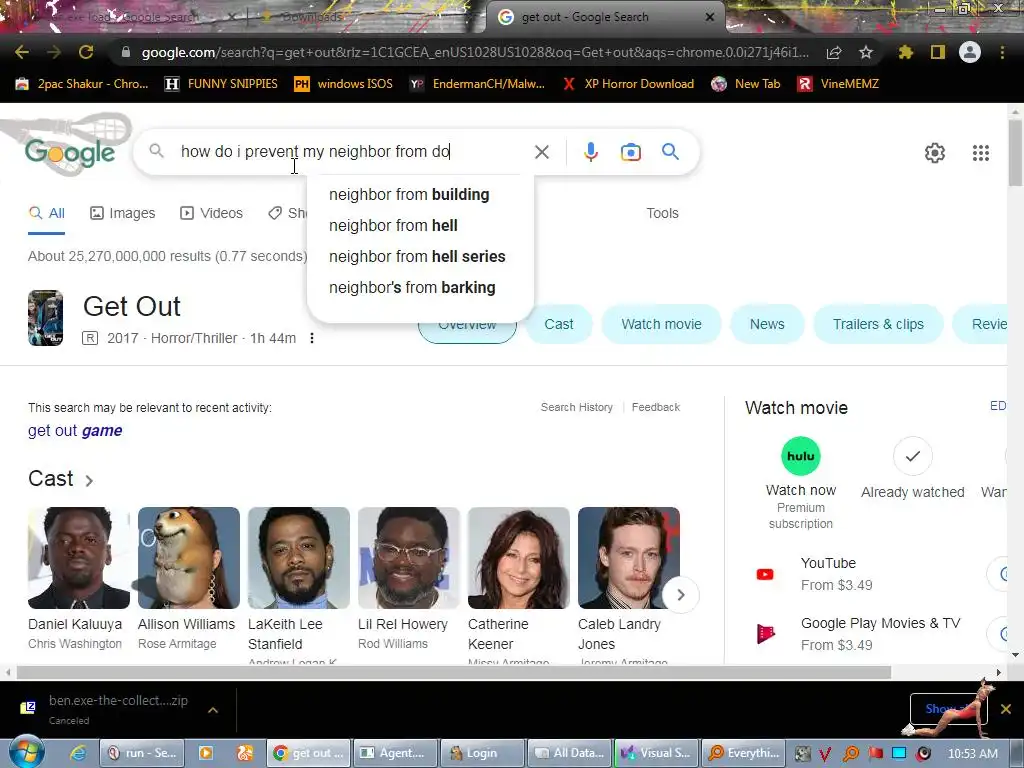Select the Watch movie chip

coord(662,324)
